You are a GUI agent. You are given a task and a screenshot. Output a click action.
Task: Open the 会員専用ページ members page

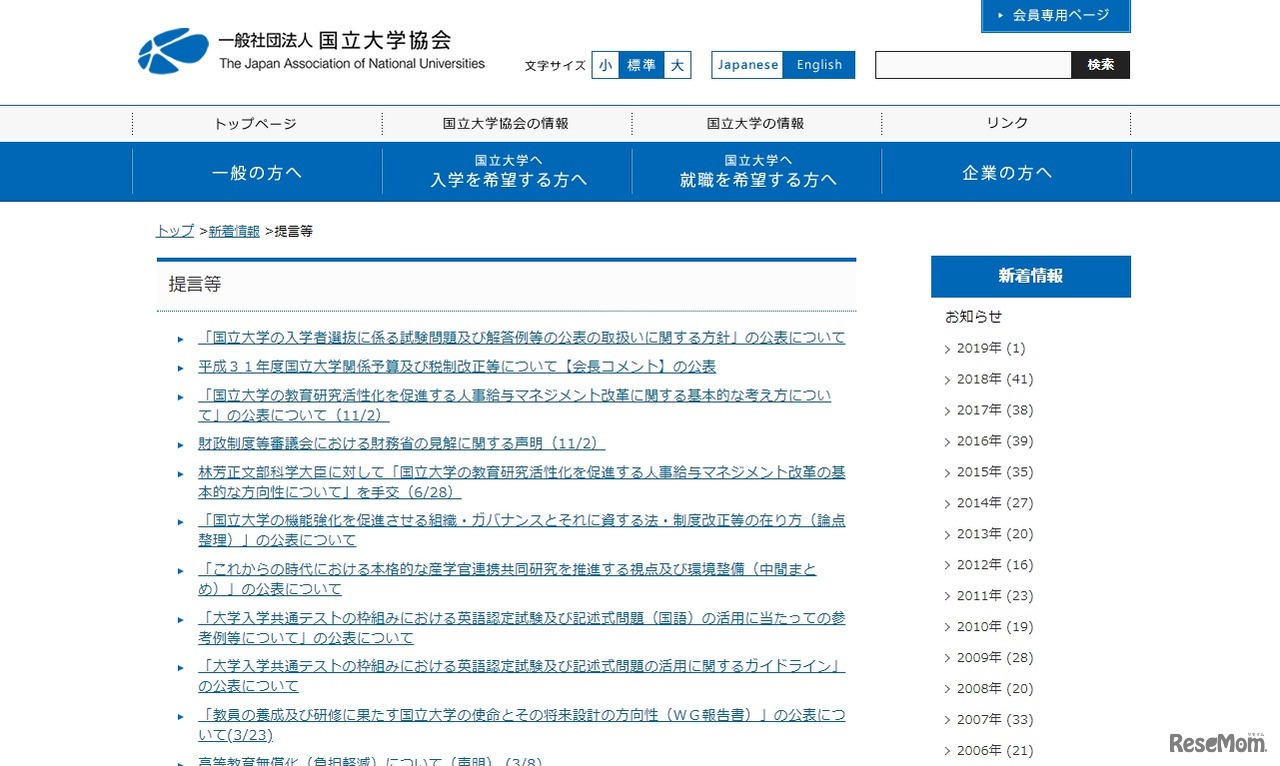(1055, 15)
